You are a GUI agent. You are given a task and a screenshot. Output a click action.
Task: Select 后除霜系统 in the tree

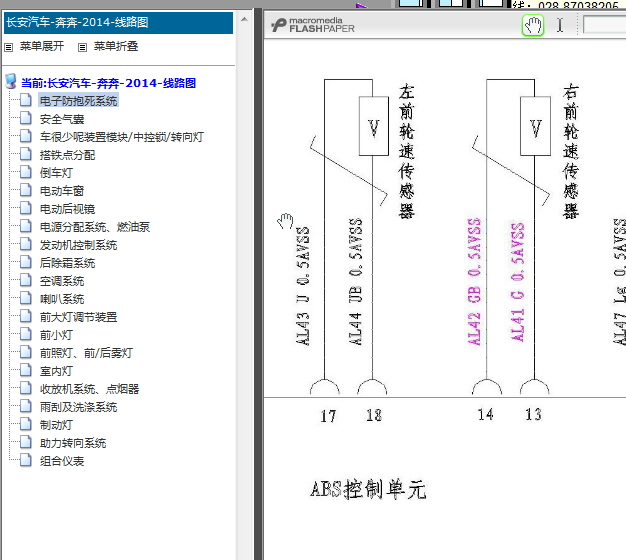(67, 263)
